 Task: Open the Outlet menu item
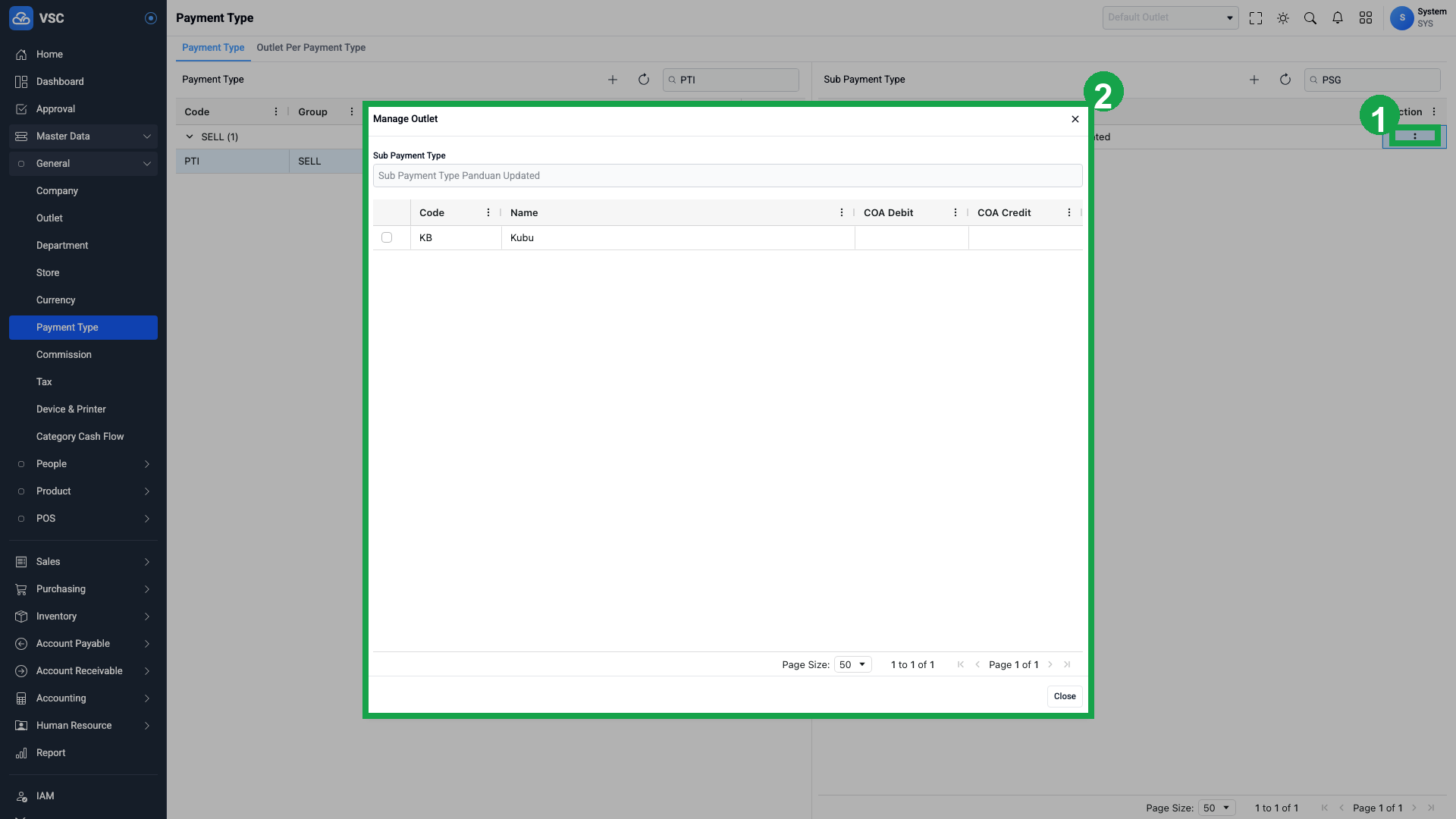83,218
